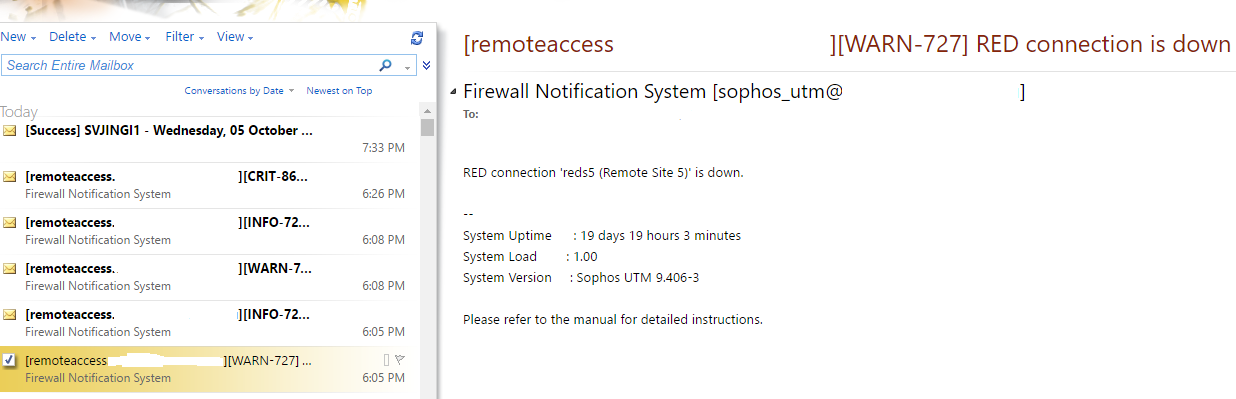Click the category icon on the selected message
The image size is (1236, 399).
(386, 359)
